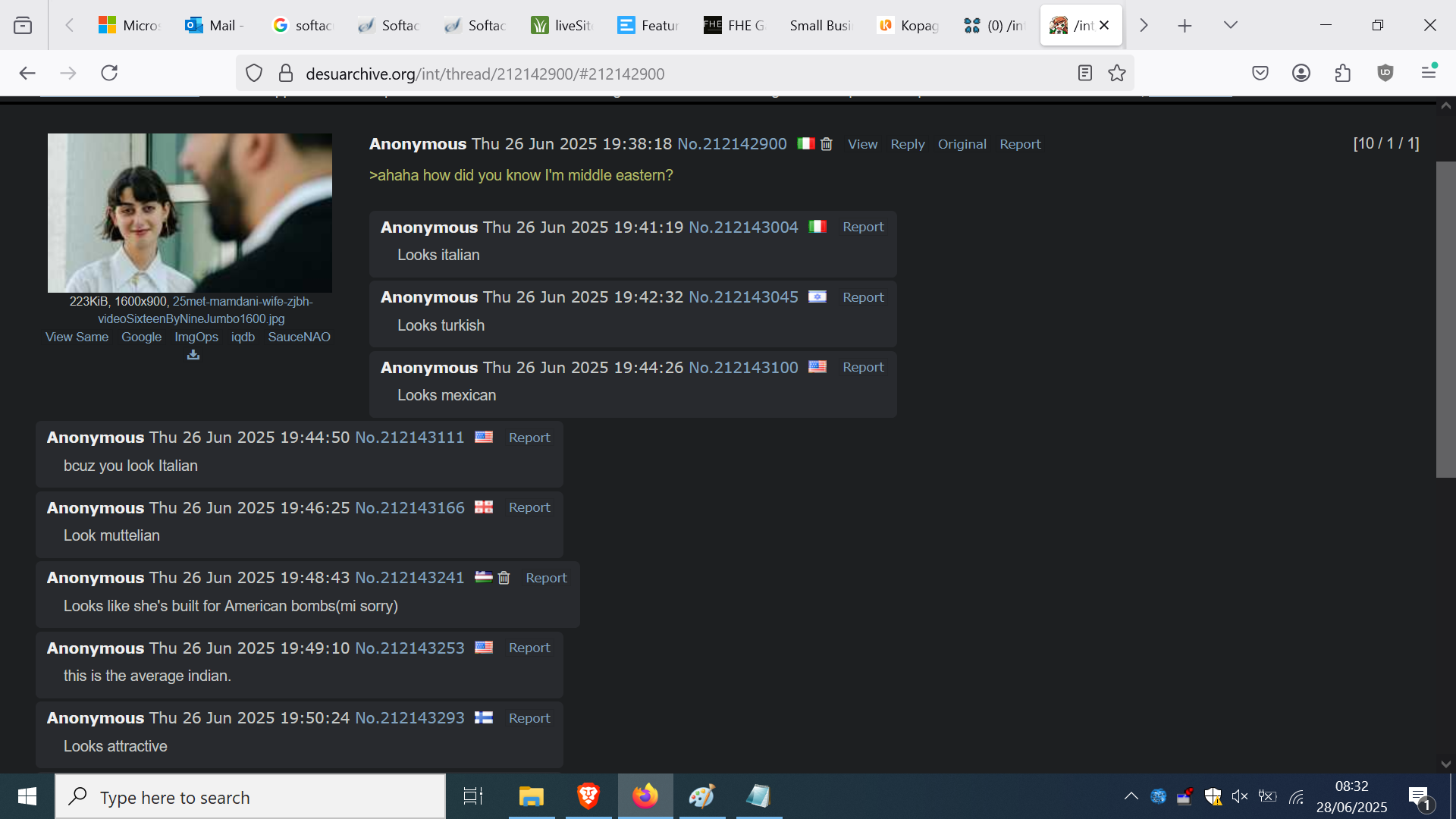Search the image with SauceNAO
1456x819 pixels.
(x=299, y=337)
